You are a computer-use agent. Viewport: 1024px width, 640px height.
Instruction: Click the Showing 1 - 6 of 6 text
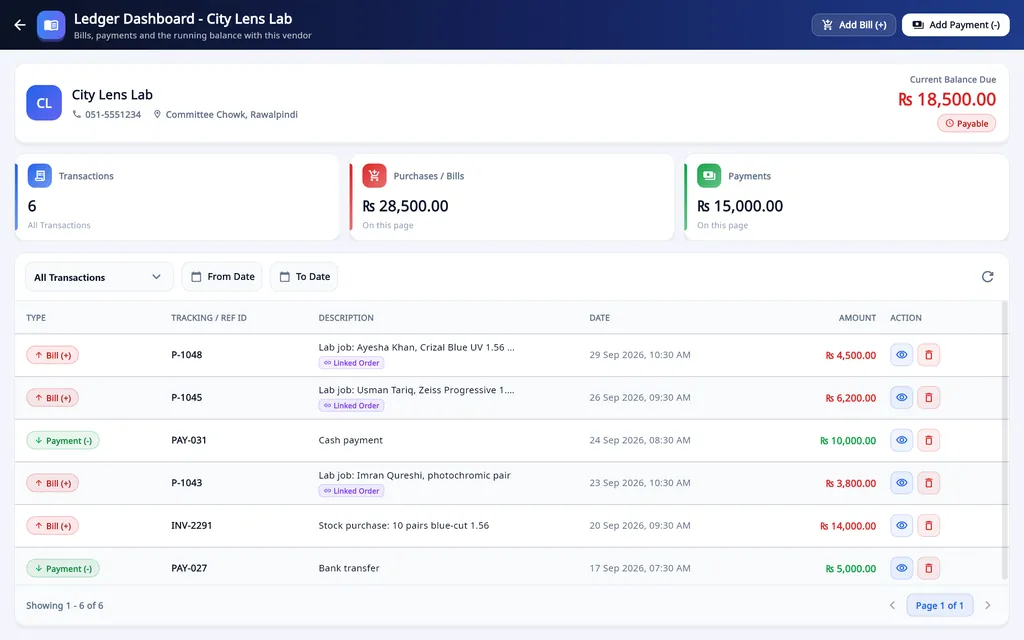coord(65,605)
